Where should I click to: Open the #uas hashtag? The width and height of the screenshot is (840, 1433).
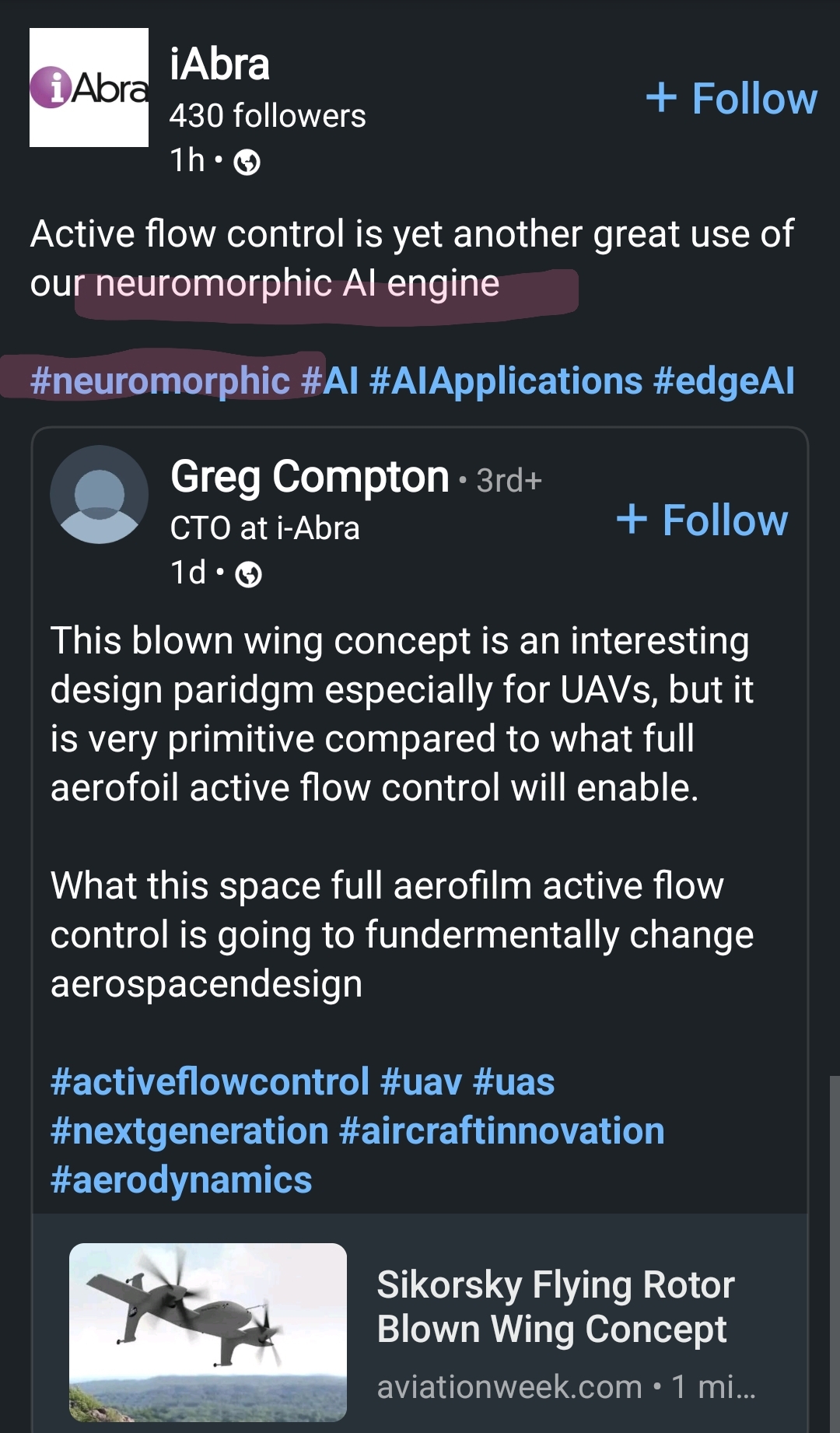point(513,1082)
